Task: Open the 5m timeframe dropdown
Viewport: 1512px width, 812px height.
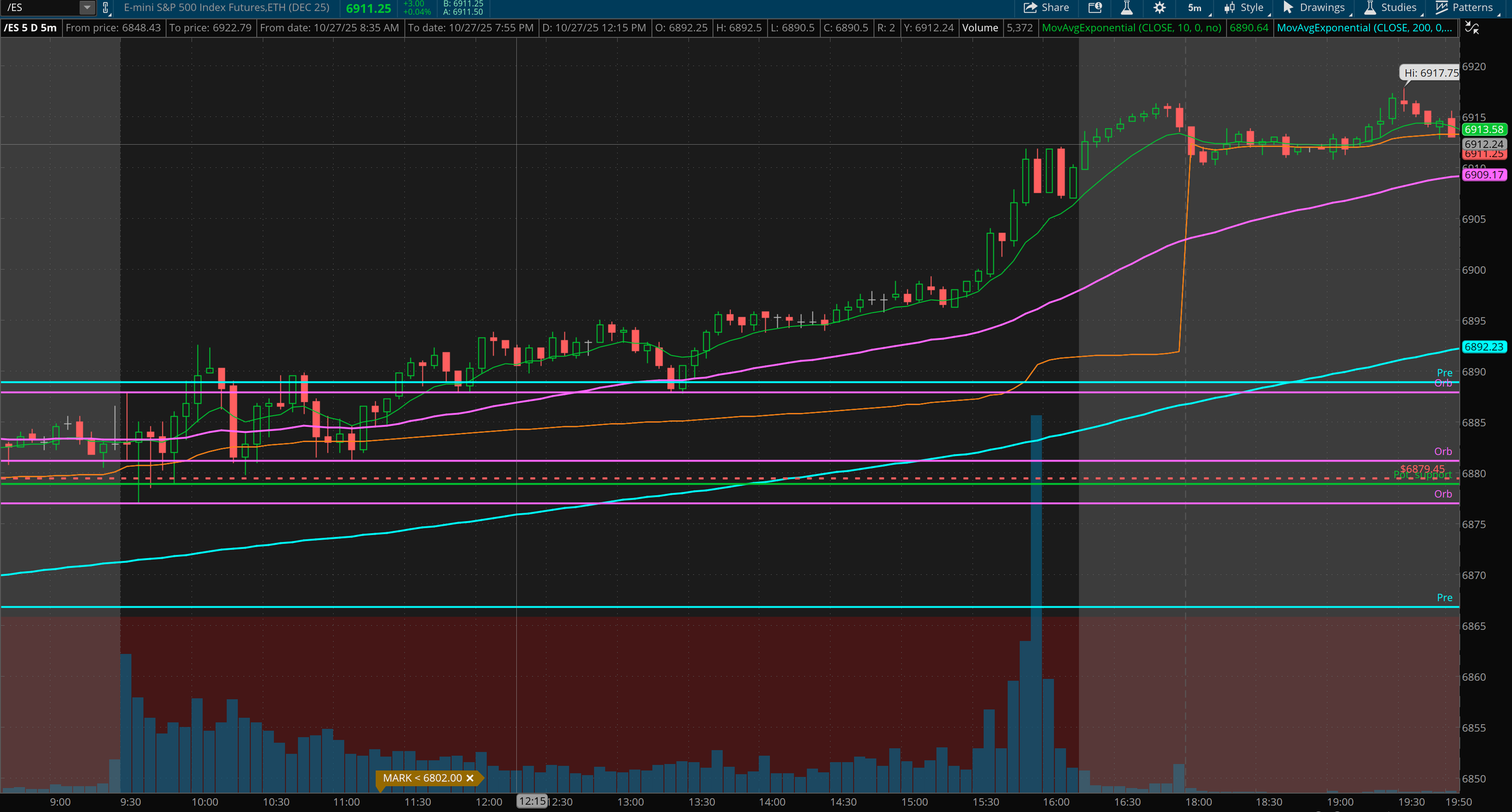Action: click(1194, 8)
